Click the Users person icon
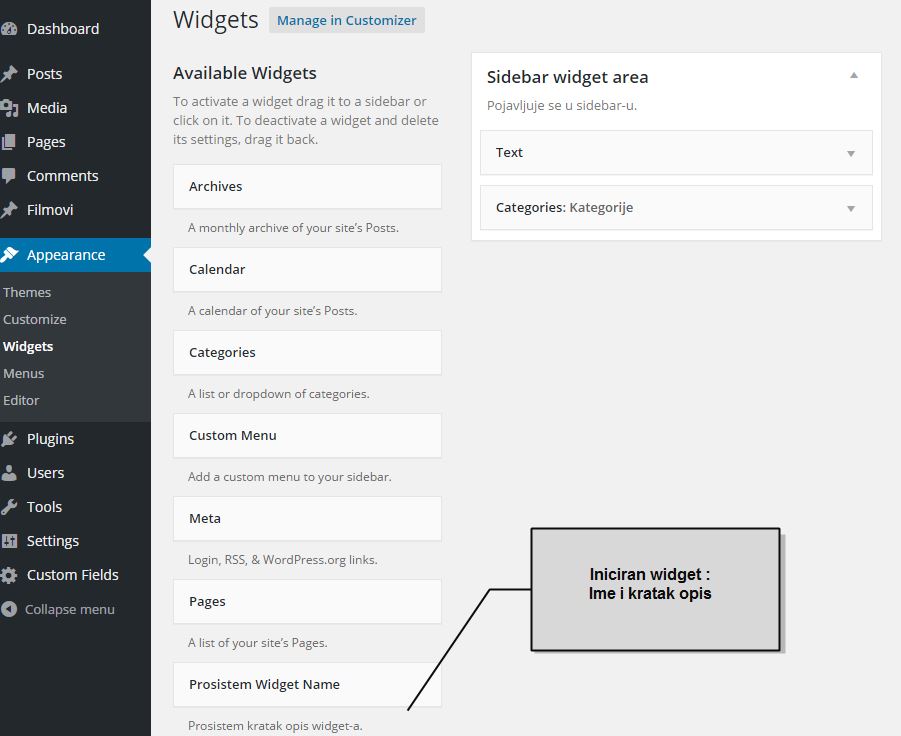 [x=9, y=473]
